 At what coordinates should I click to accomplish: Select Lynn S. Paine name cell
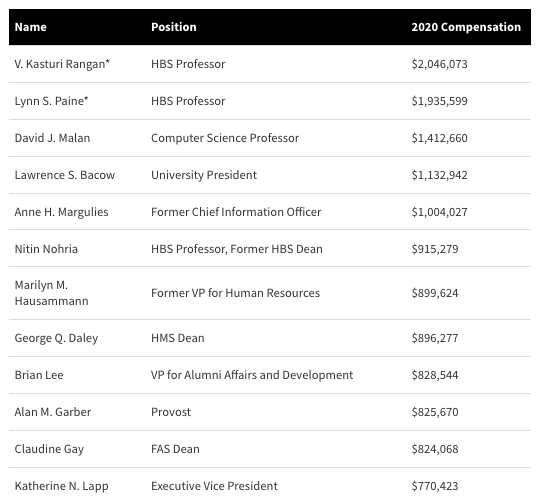coord(51,101)
